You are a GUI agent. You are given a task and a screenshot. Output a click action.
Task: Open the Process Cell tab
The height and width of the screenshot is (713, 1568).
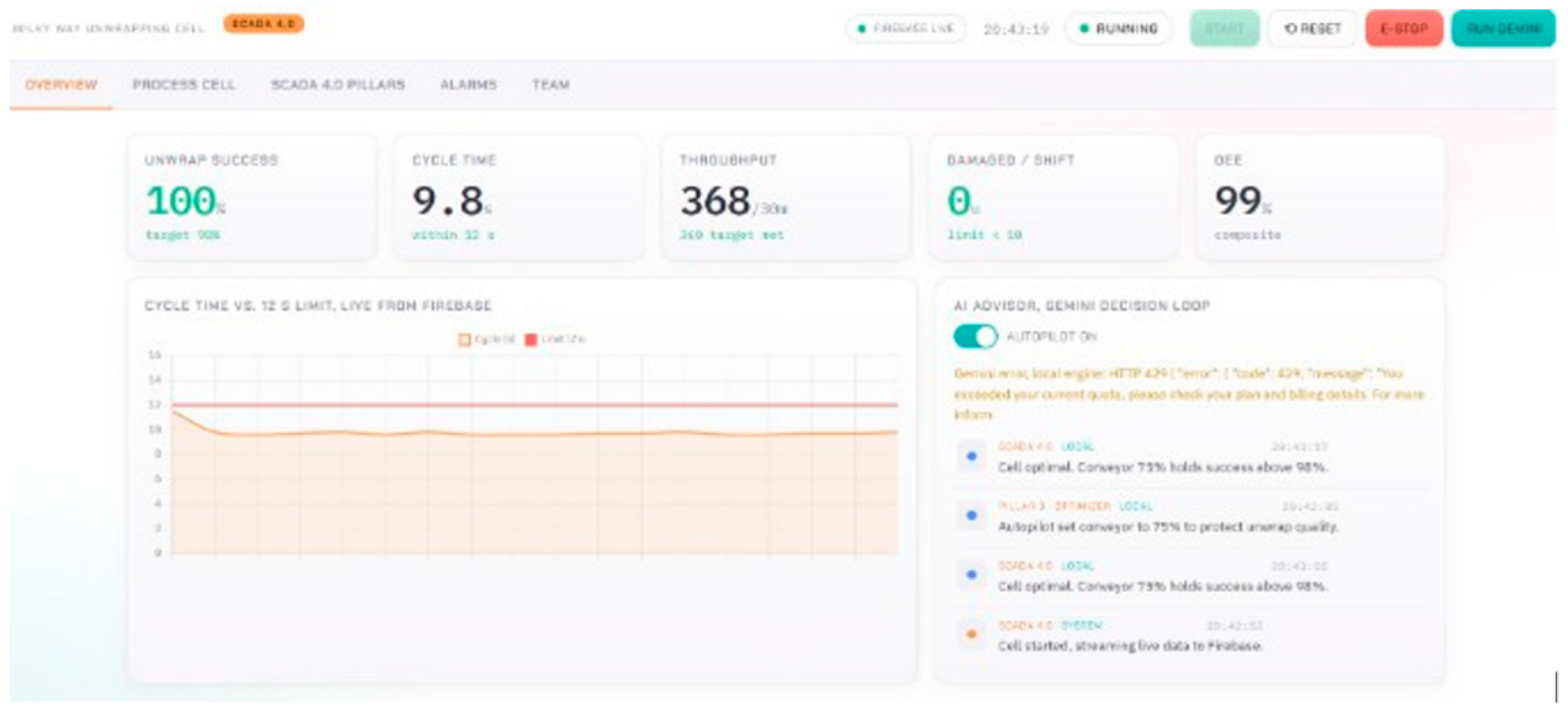tap(184, 84)
